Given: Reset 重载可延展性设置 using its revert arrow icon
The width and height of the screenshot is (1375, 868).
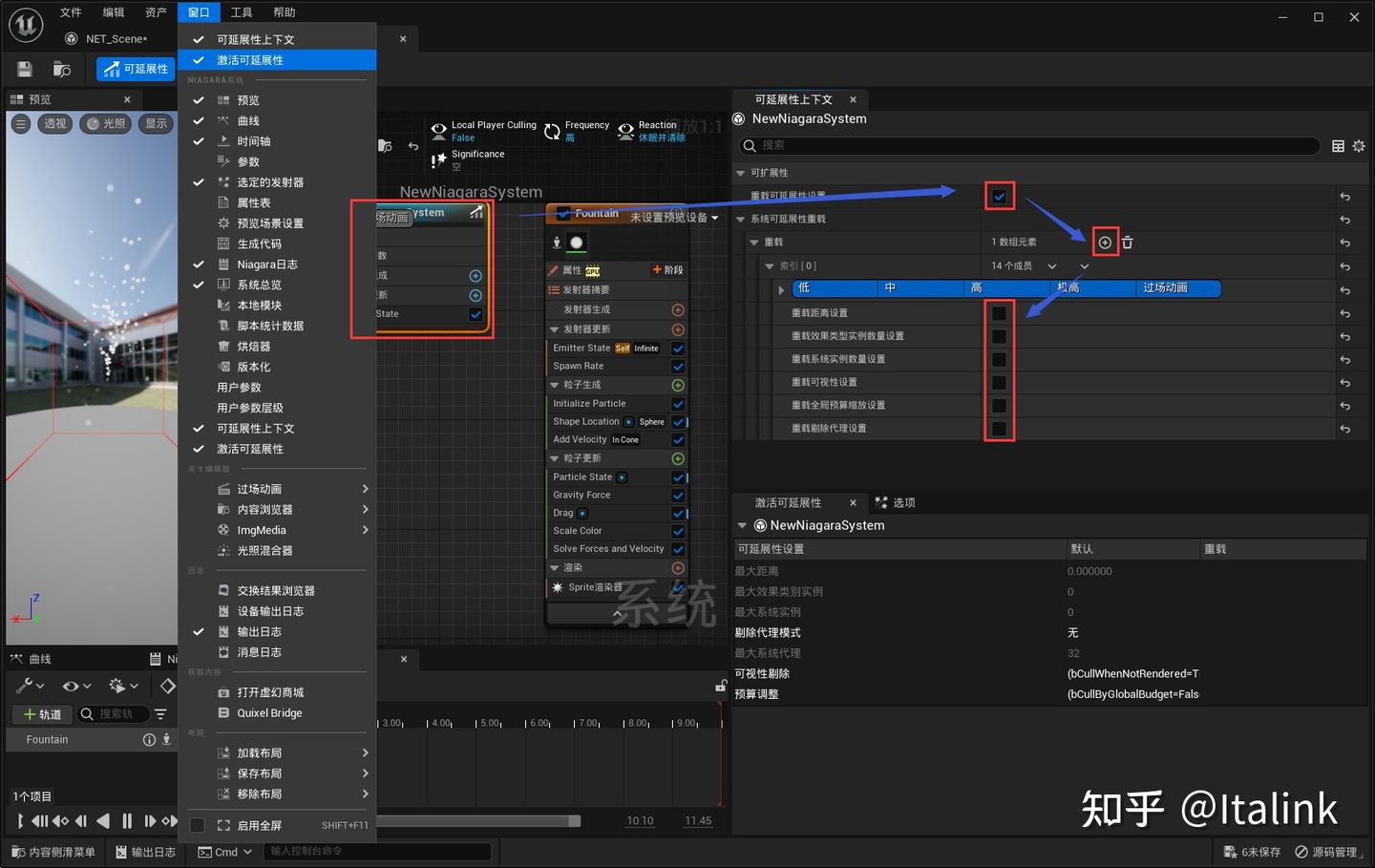Looking at the screenshot, I should pyautogui.click(x=1345, y=195).
